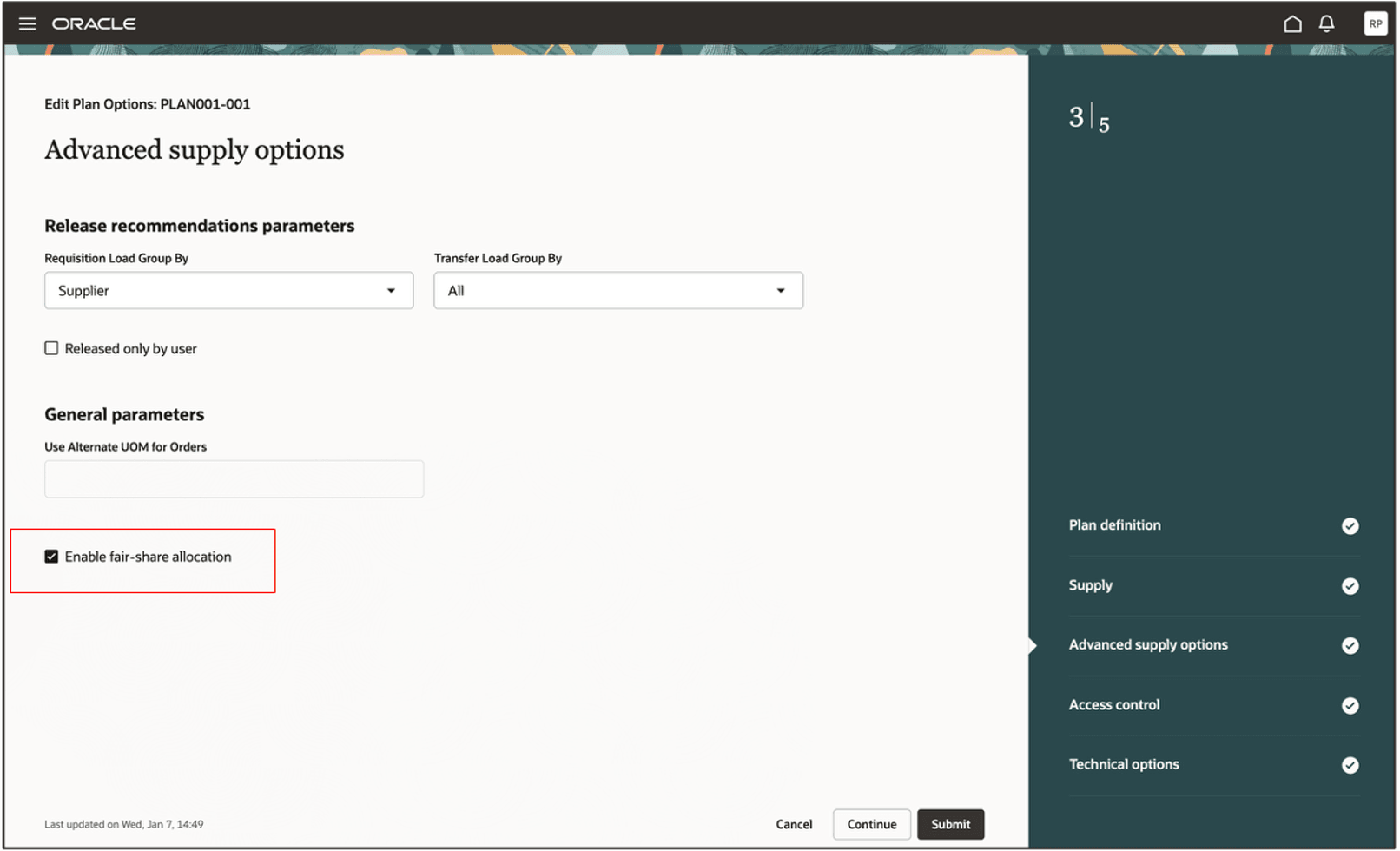Go to the Home page icon

coord(1292,23)
